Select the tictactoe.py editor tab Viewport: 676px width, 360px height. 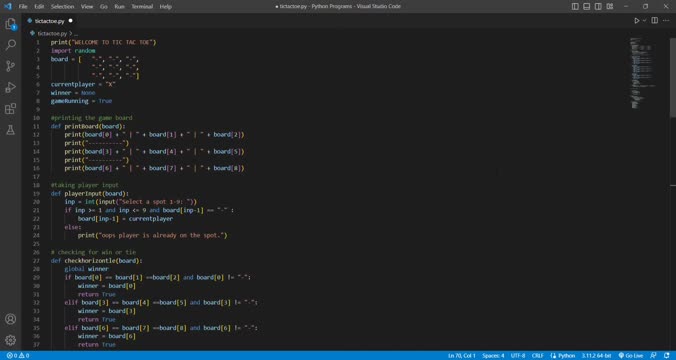50,21
